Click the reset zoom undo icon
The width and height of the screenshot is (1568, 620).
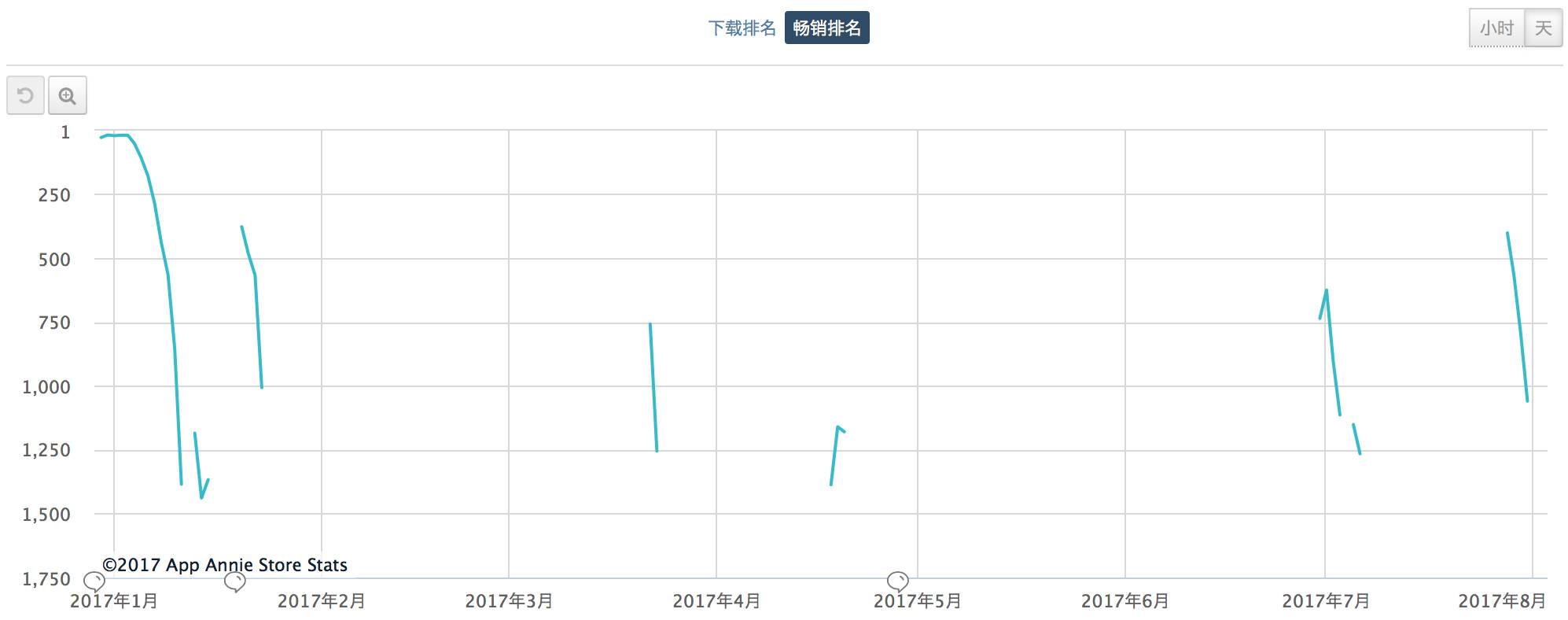[25, 96]
